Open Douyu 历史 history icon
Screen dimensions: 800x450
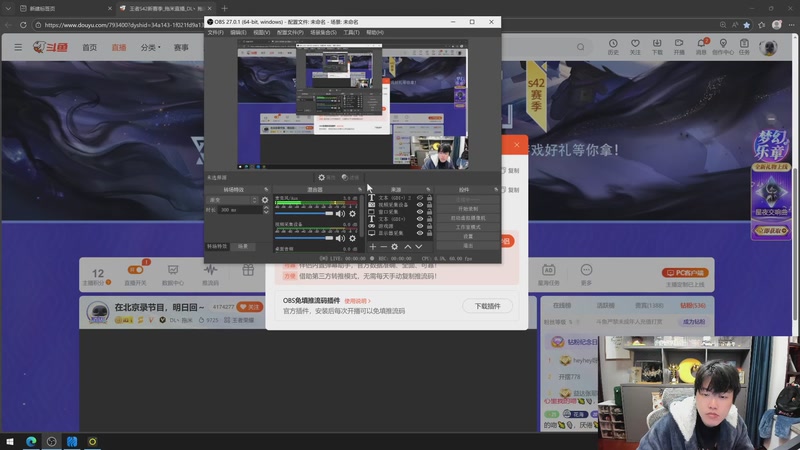[x=613, y=47]
